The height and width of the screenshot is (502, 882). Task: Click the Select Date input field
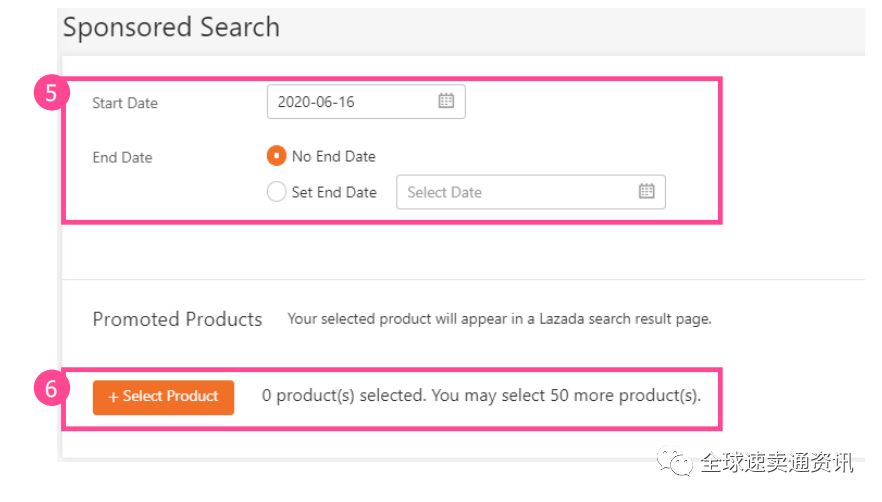coord(530,192)
